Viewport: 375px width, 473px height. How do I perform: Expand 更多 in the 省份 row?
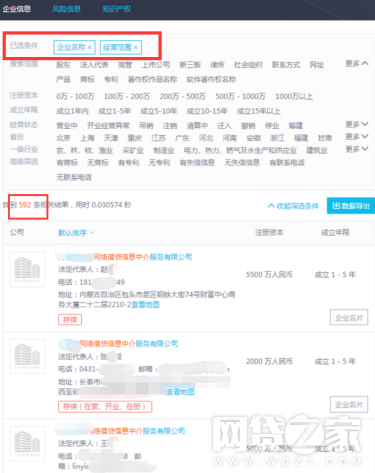[357, 136]
